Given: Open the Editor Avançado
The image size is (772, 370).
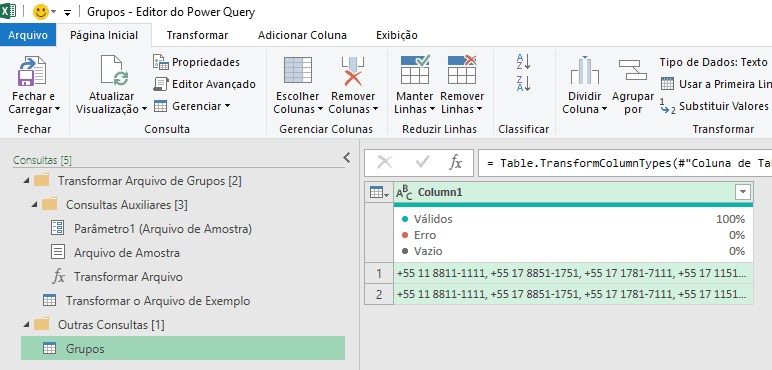Looking at the screenshot, I should click(205, 84).
